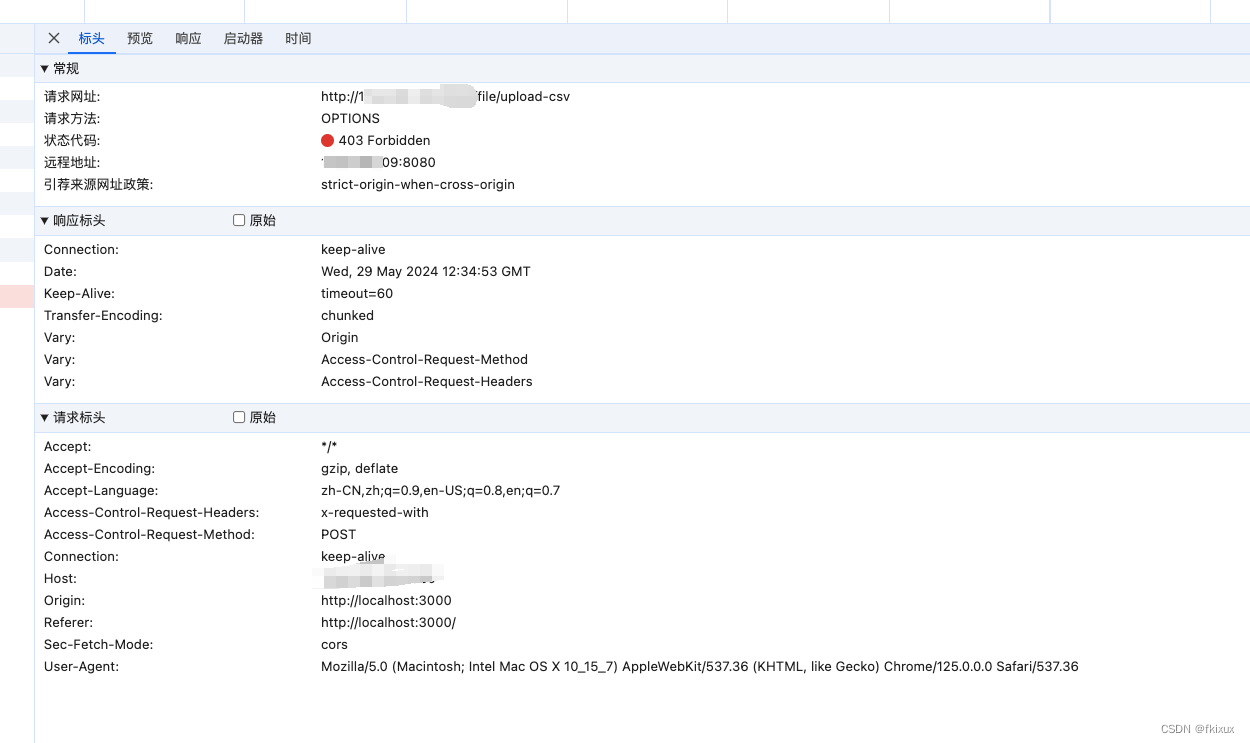Viewport: 1250px width, 743px height.
Task: Click the Referer value http://localhost:3000/
Action: [388, 622]
